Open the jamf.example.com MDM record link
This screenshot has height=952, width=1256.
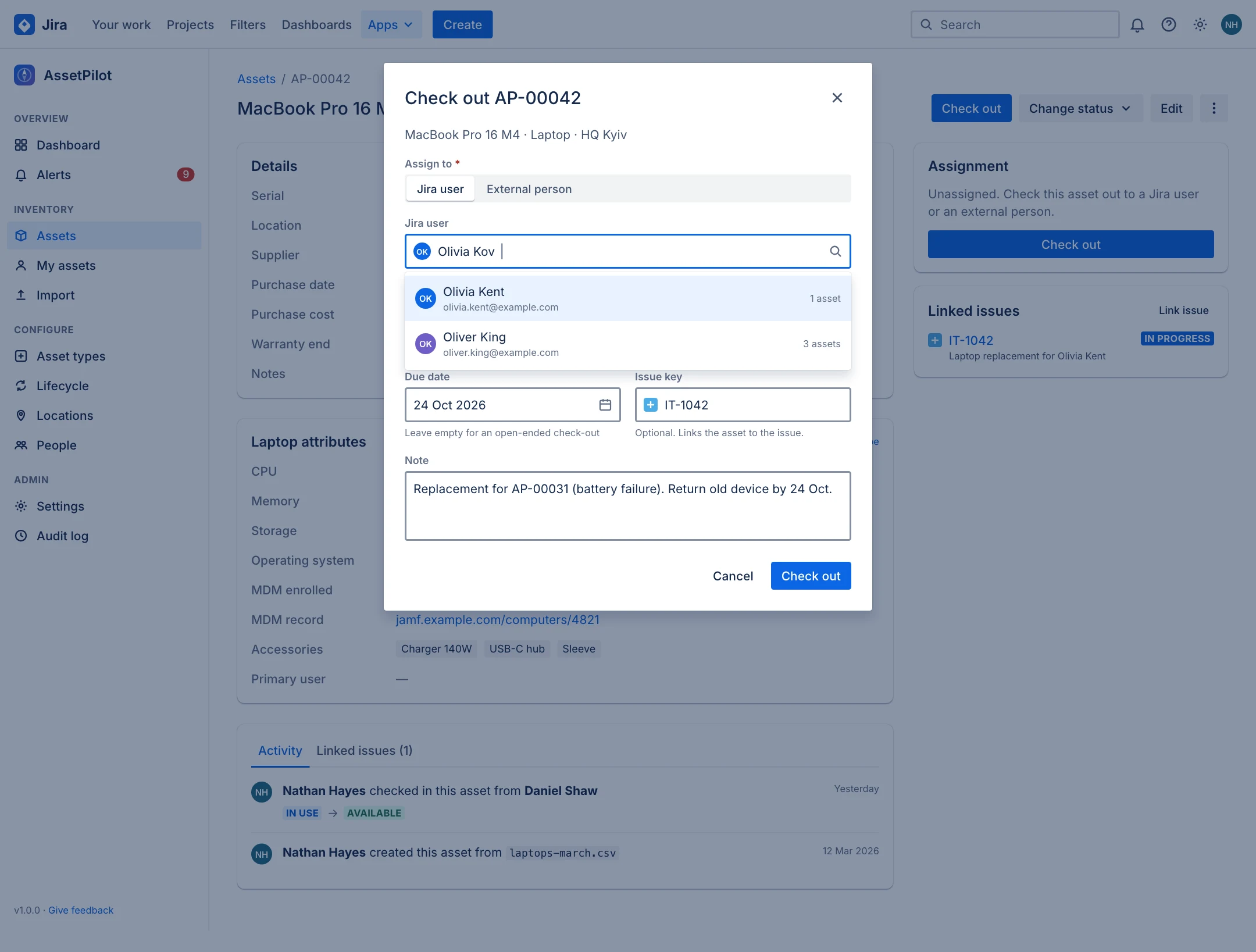(498, 619)
